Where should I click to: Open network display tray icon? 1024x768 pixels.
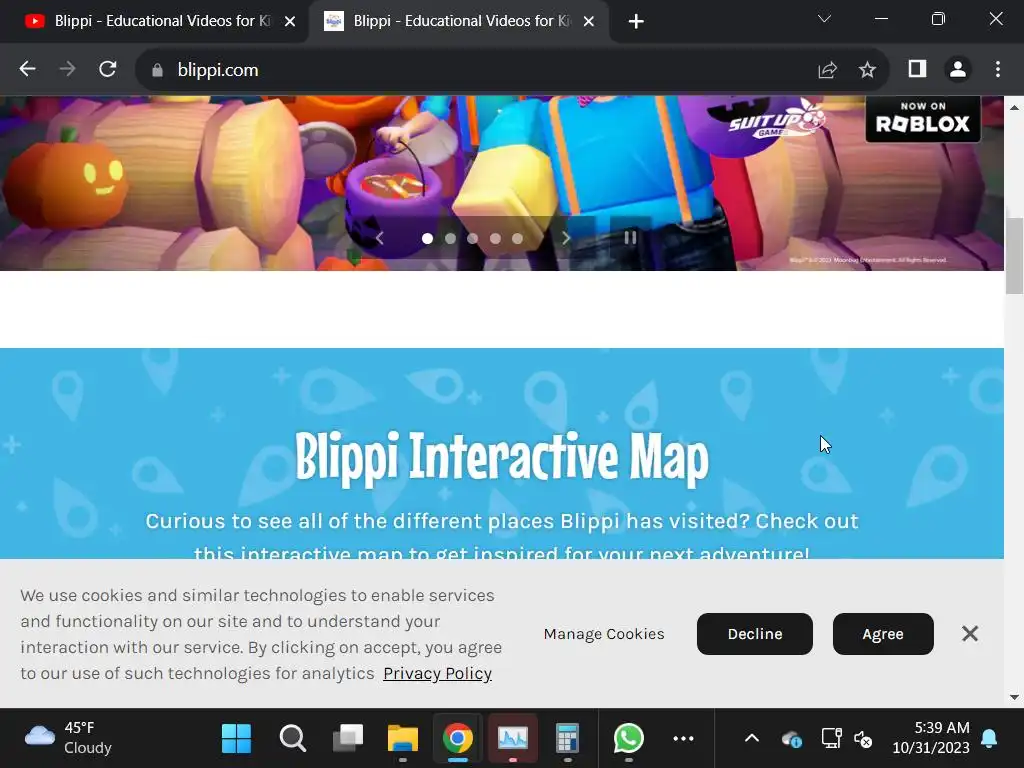tap(831, 739)
